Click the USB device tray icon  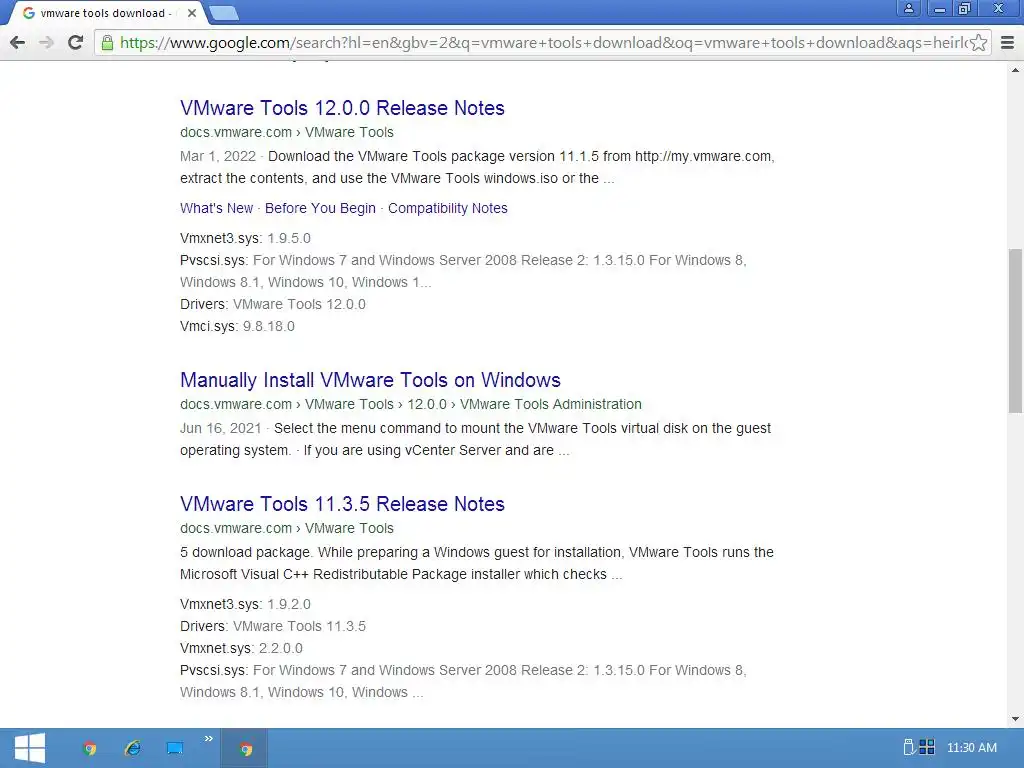[908, 747]
